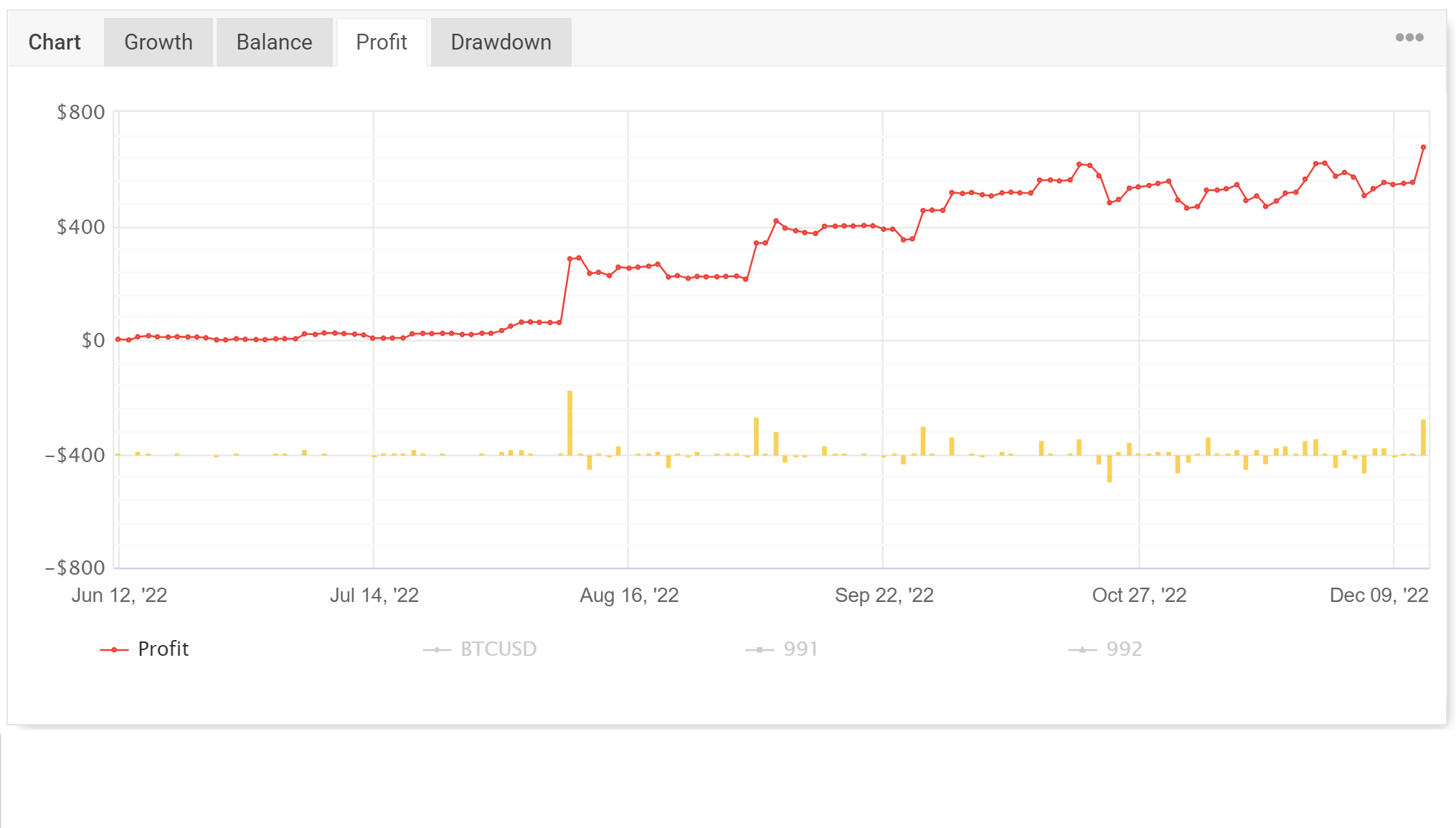This screenshot has width=1456, height=828.
Task: Click the 992 triangle legend marker icon
Action: 1082,650
